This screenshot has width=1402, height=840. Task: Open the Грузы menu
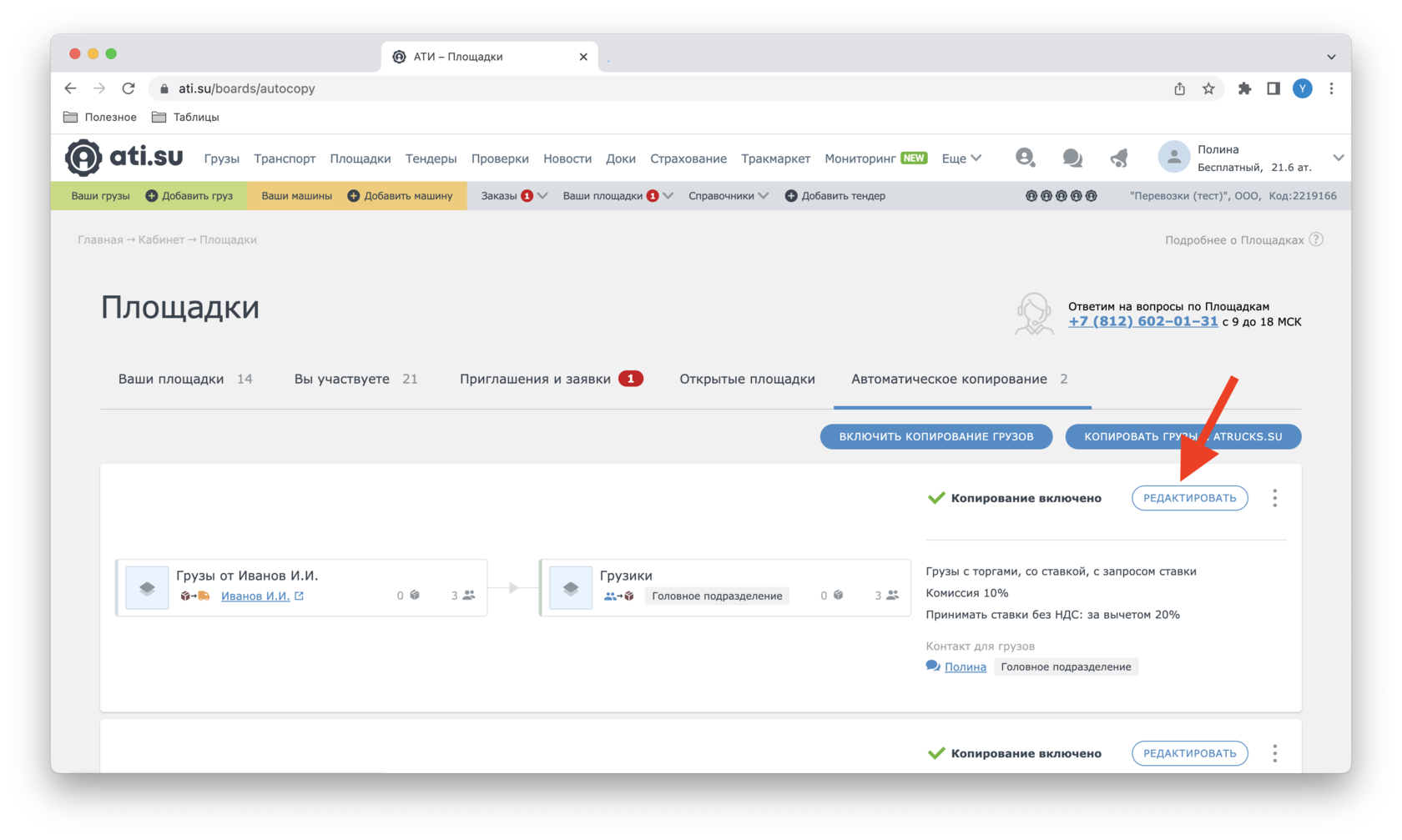tap(221, 158)
